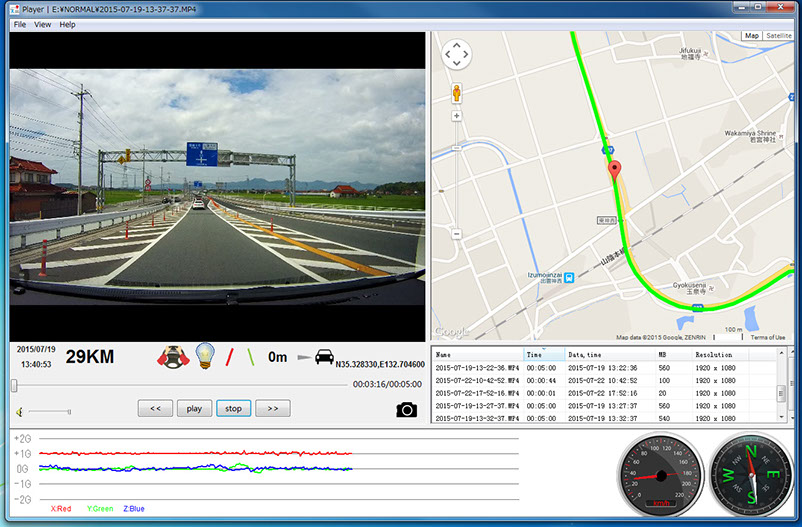
Task: Click the front car distance icon
Action: coord(324,356)
